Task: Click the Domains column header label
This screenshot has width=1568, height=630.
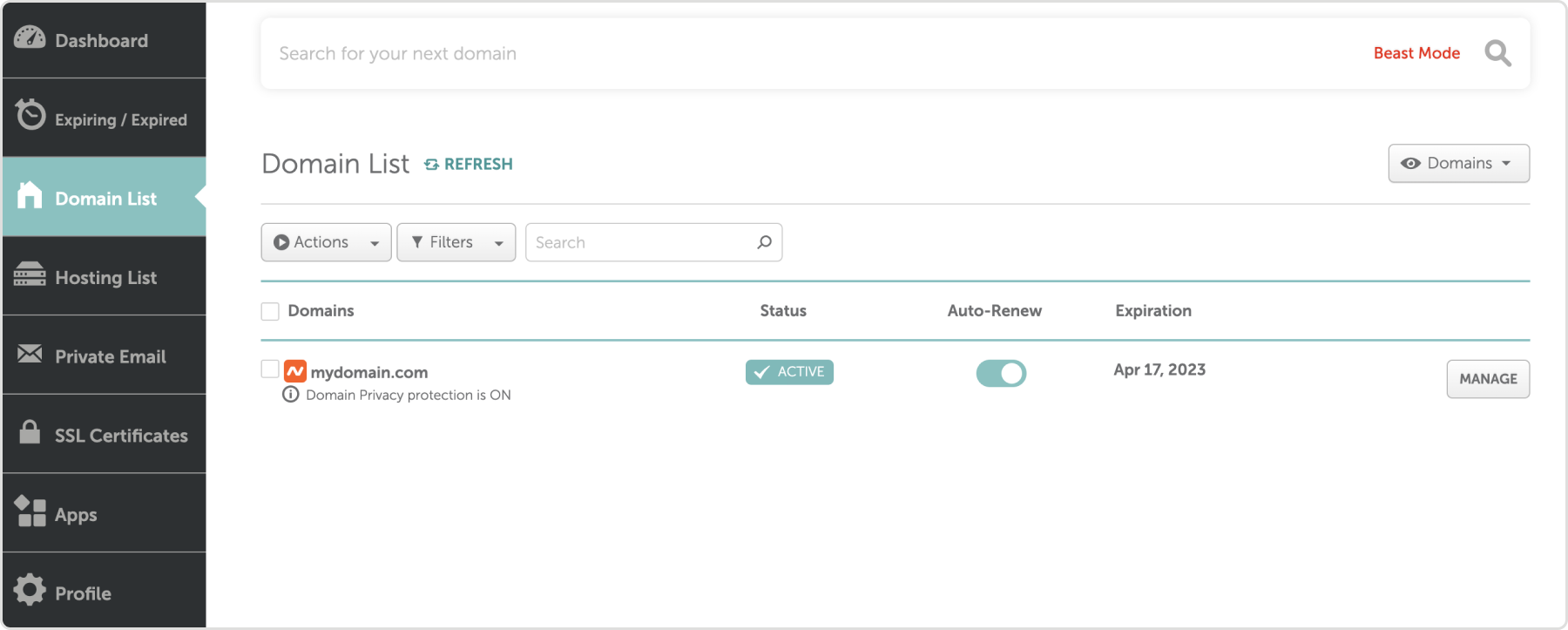Action: [321, 311]
